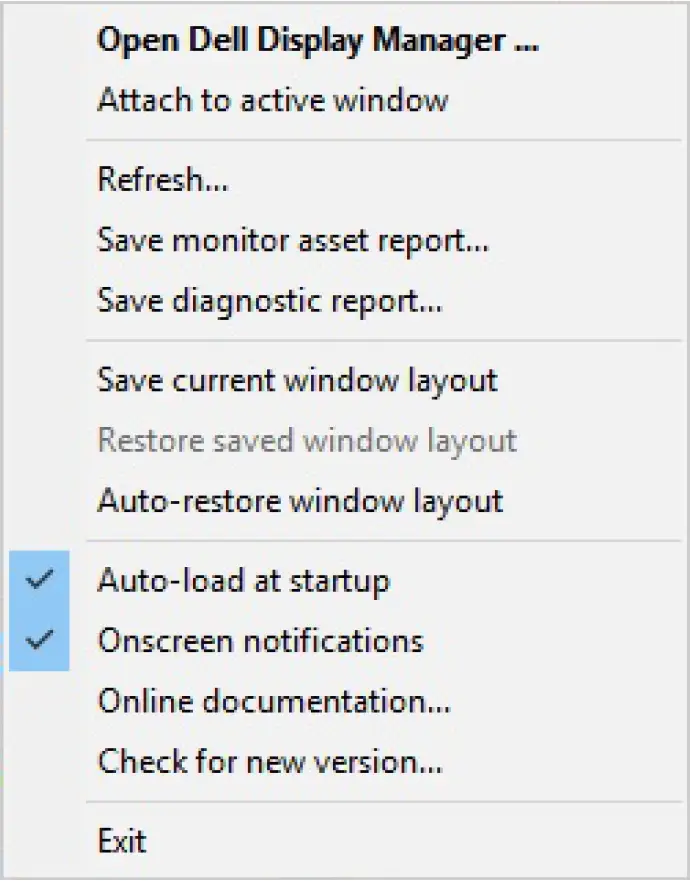Save current window layout
The width and height of the screenshot is (690, 881).
297,380
